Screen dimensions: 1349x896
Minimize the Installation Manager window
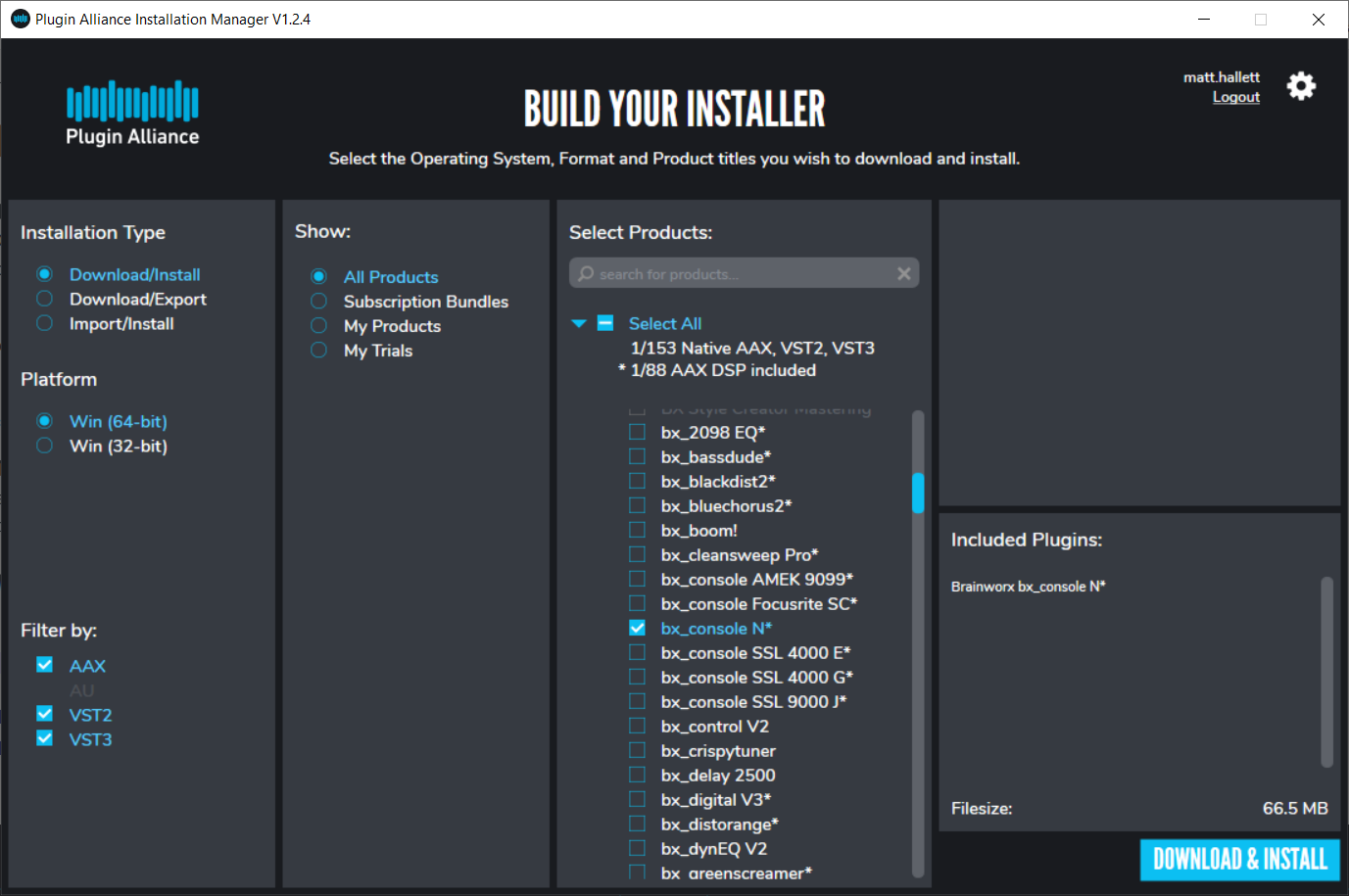click(x=1204, y=20)
